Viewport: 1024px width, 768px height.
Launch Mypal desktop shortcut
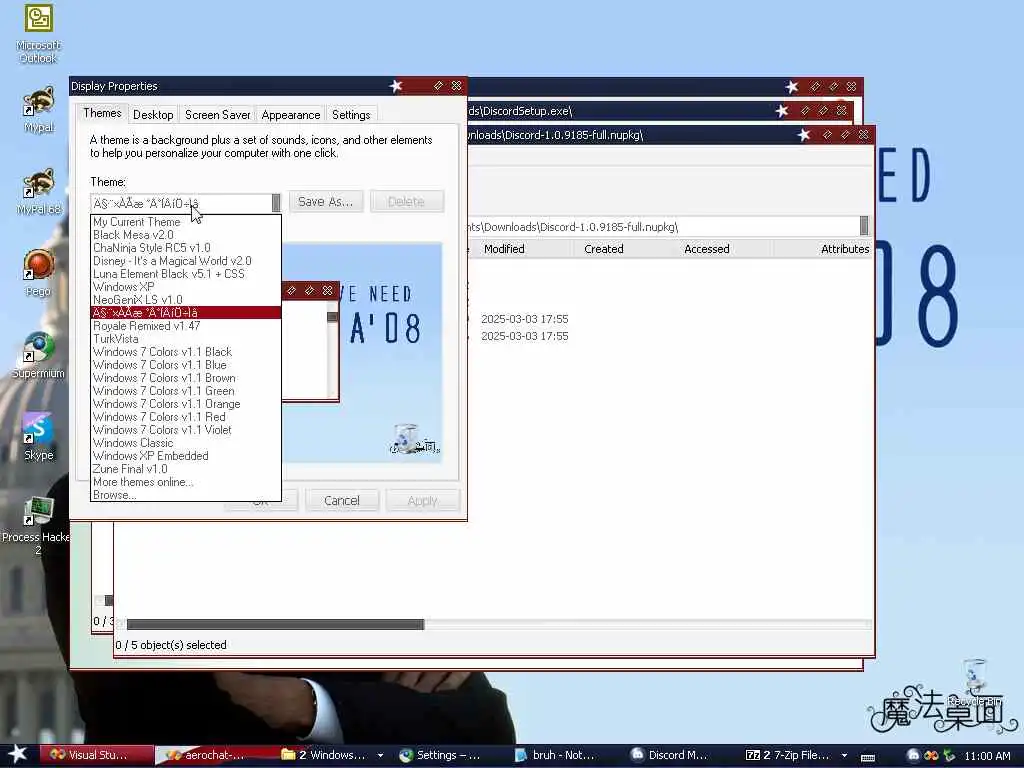(39, 109)
